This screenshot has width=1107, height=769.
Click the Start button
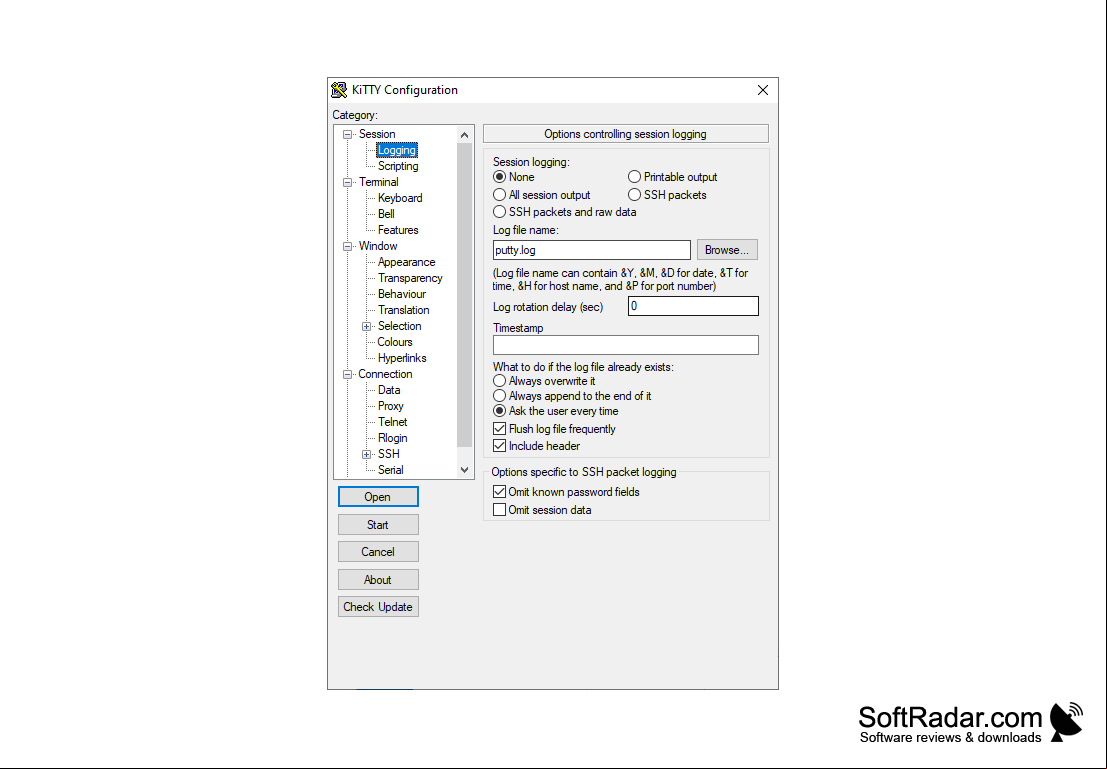click(378, 525)
